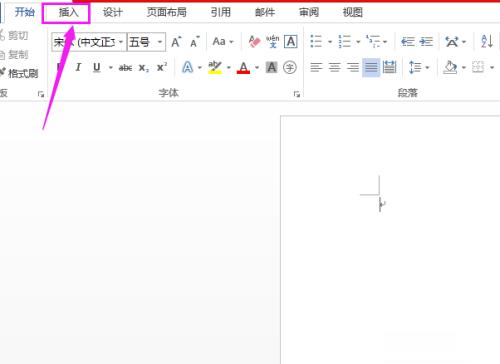Open the clipboard dialog launcher
Image resolution: width=500 pixels, height=364 pixels.
(x=41, y=95)
